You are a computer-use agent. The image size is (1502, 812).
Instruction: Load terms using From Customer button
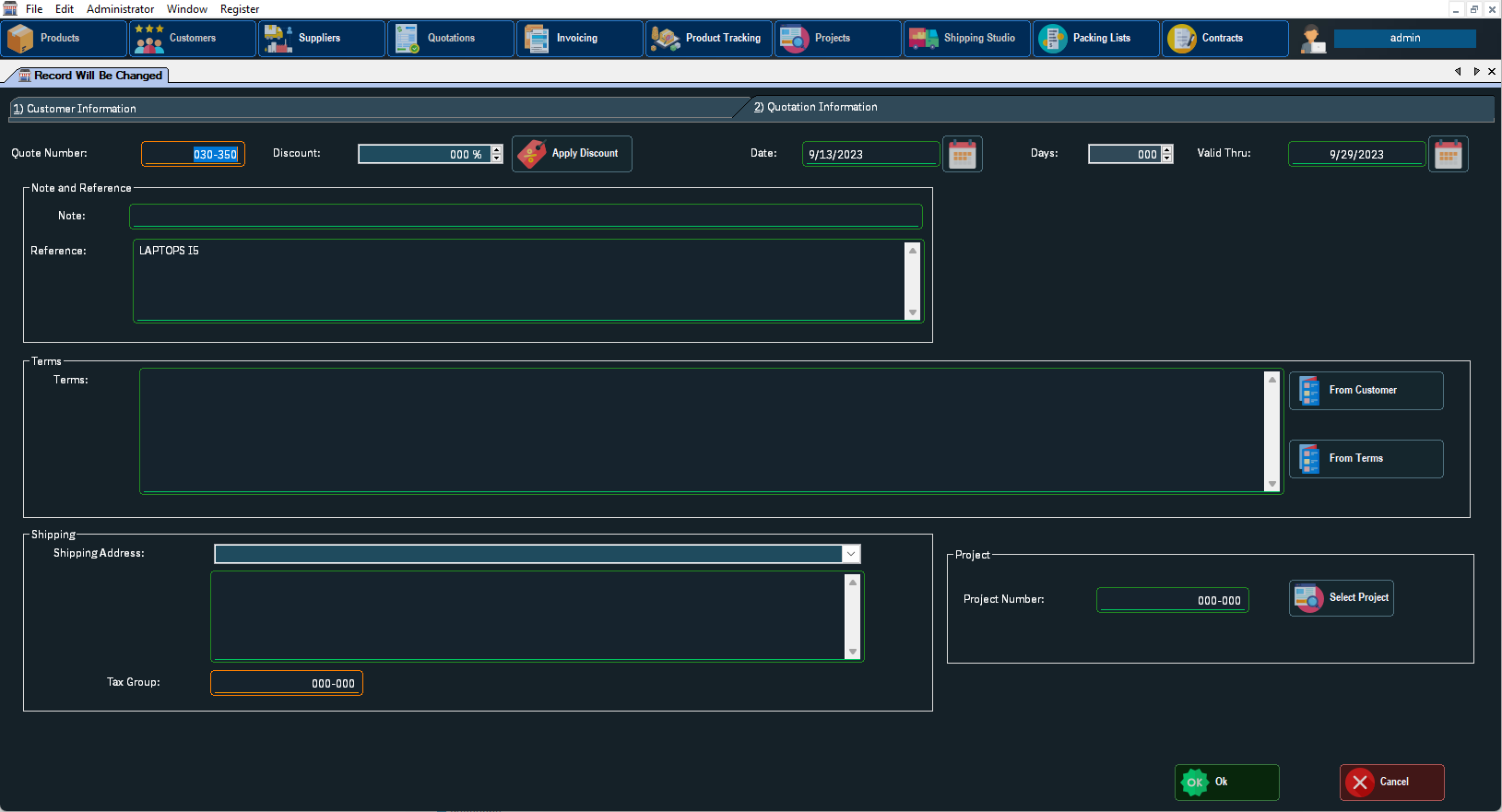1366,391
